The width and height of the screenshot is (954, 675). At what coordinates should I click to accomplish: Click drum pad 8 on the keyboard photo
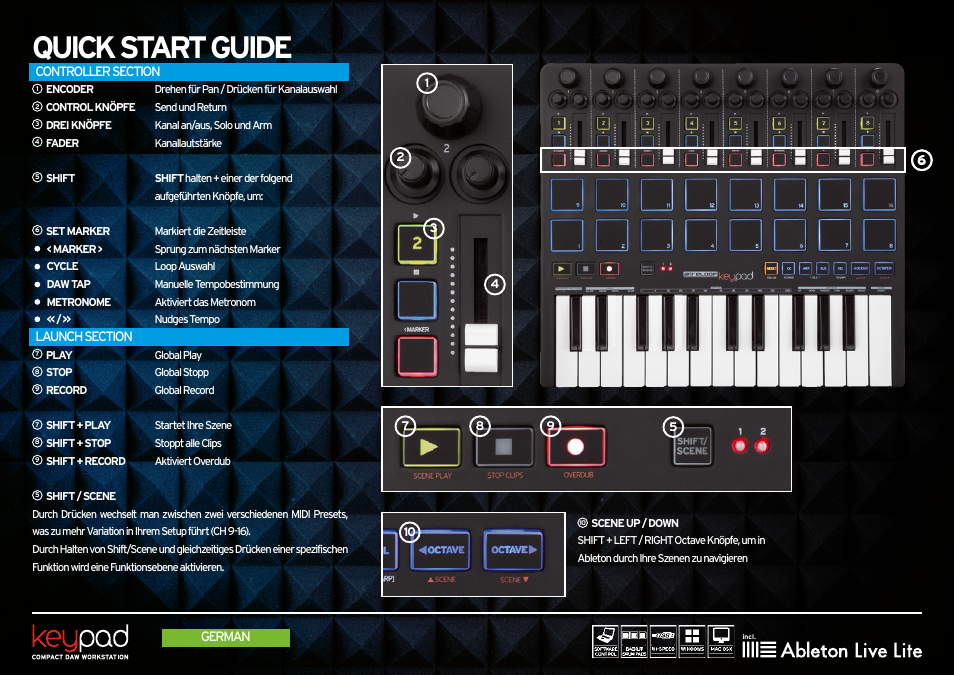click(x=879, y=236)
